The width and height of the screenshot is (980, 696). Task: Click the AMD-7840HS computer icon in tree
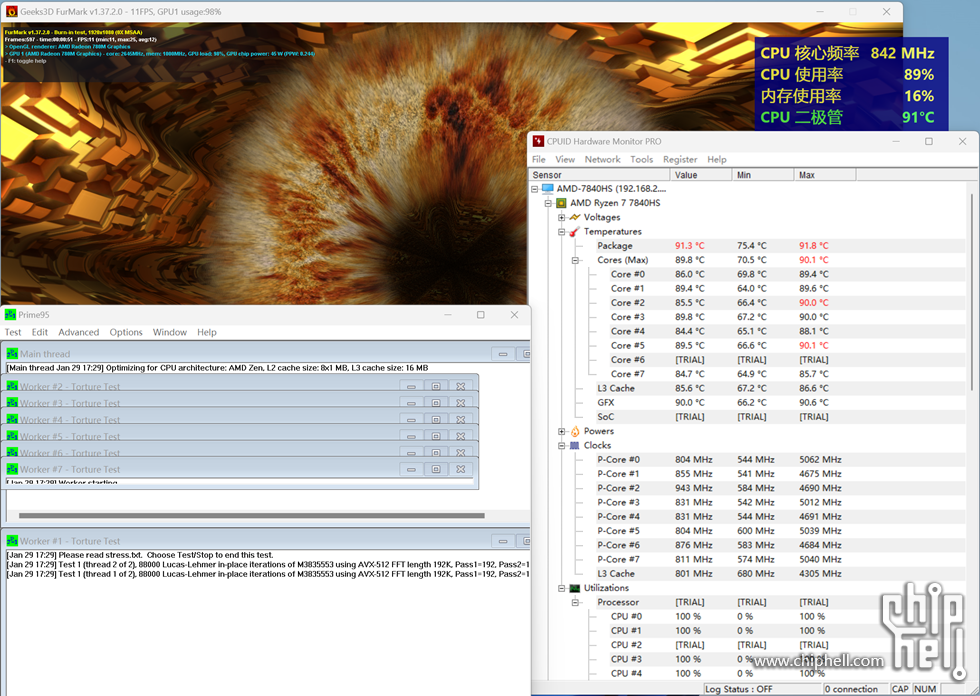click(548, 188)
